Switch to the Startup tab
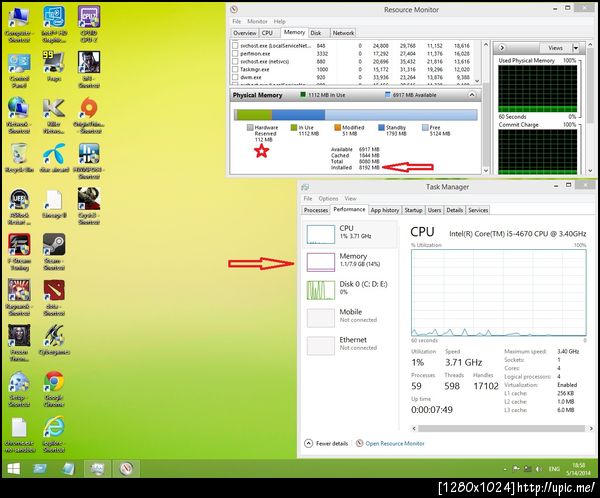The image size is (600, 498). click(413, 210)
